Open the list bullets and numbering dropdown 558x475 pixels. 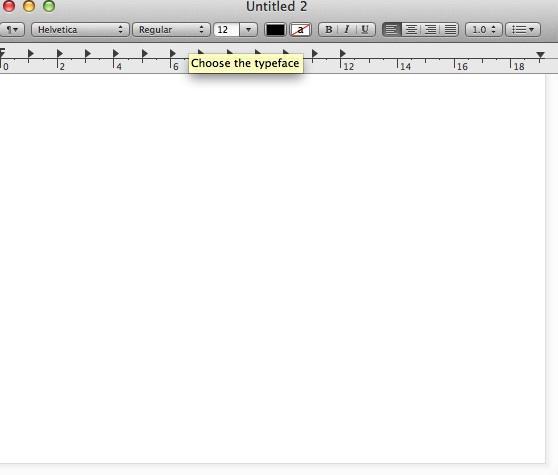[x=523, y=30]
